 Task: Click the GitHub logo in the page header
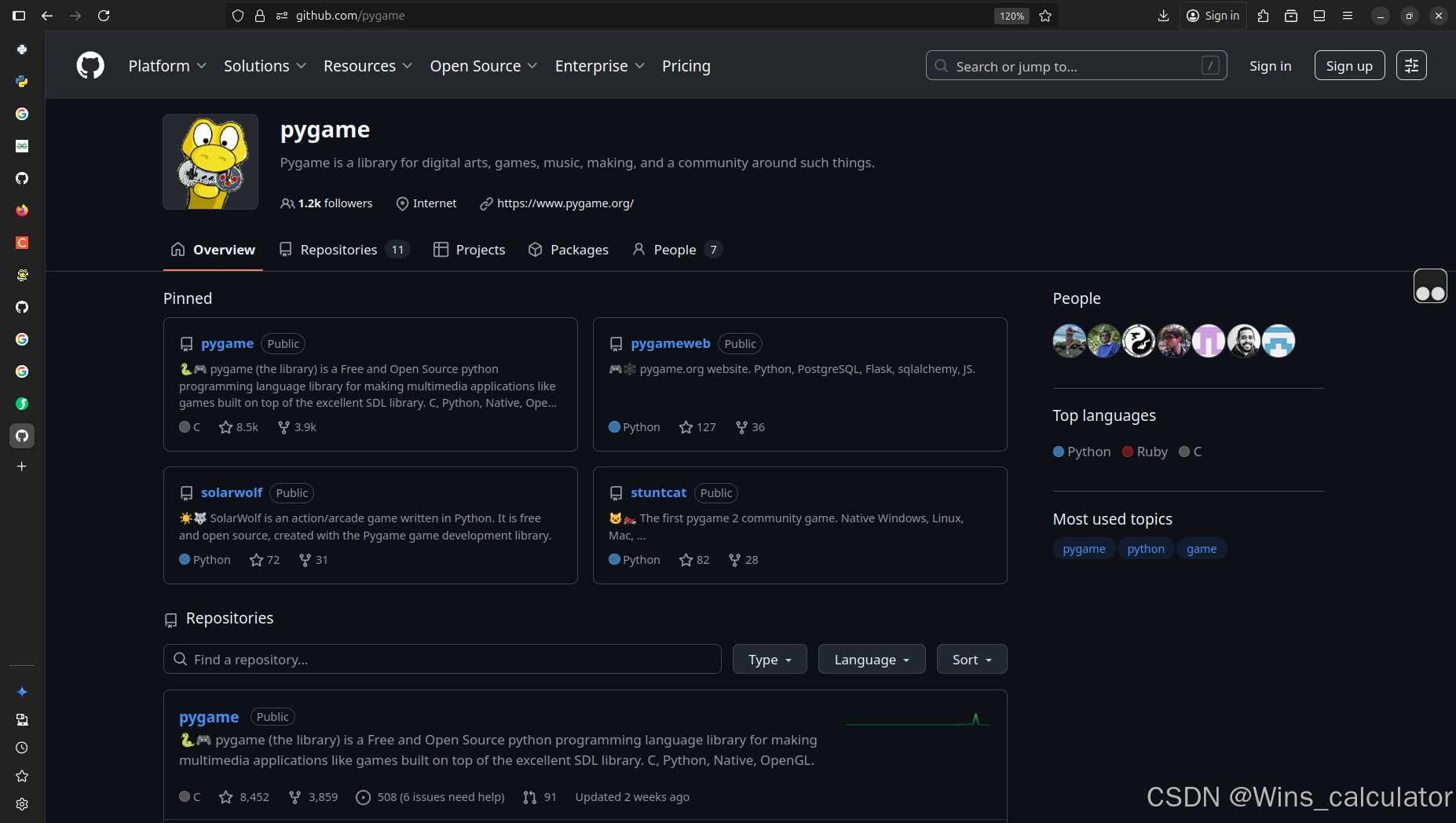point(90,65)
